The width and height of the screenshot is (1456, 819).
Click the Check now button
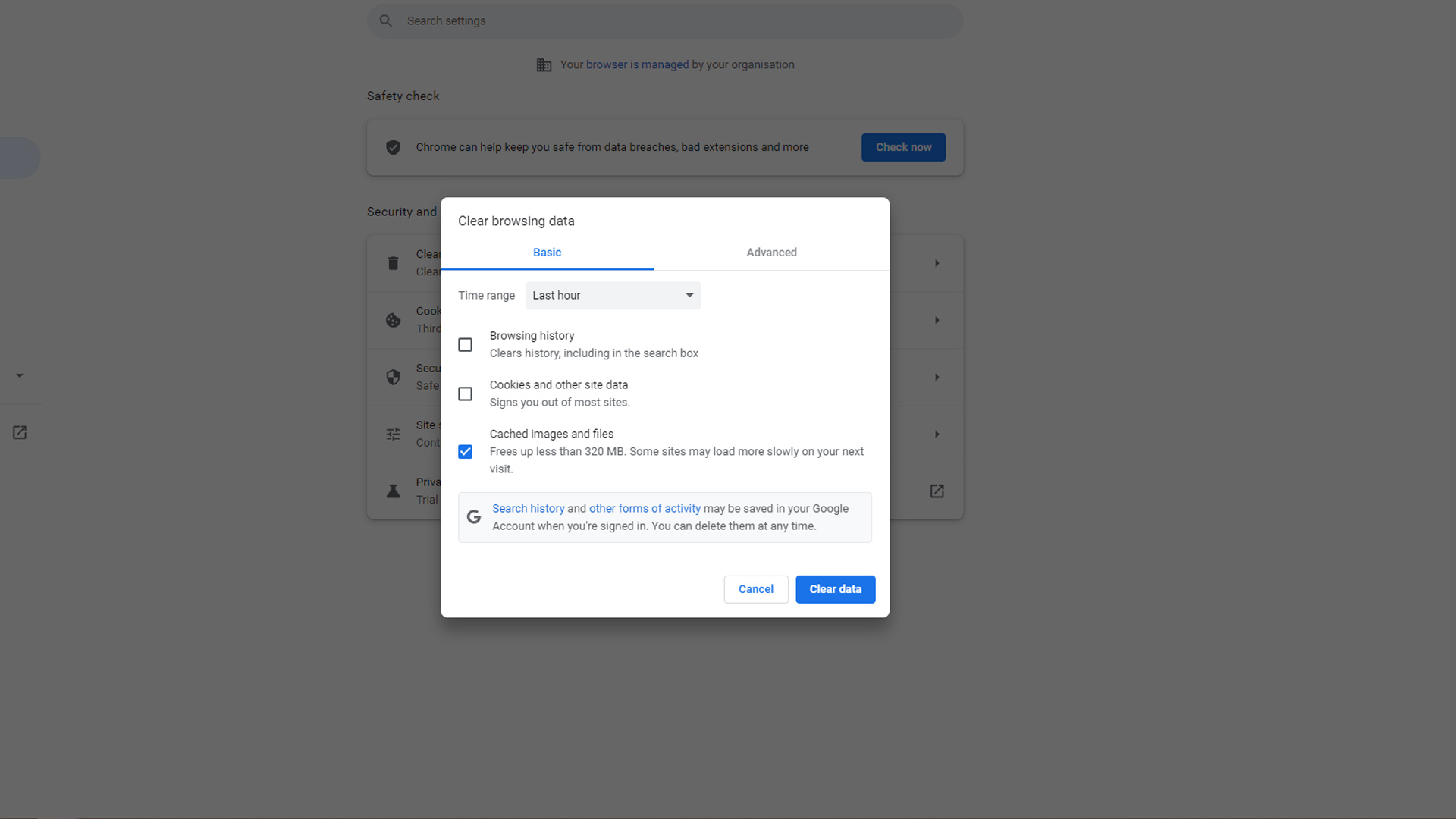click(903, 147)
